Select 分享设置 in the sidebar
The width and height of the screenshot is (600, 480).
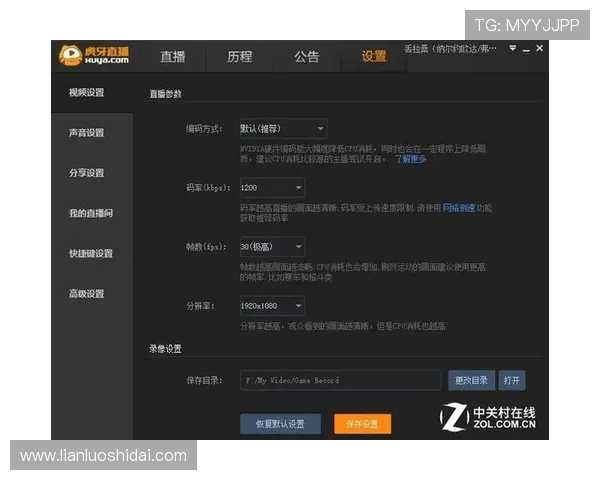coord(86,173)
